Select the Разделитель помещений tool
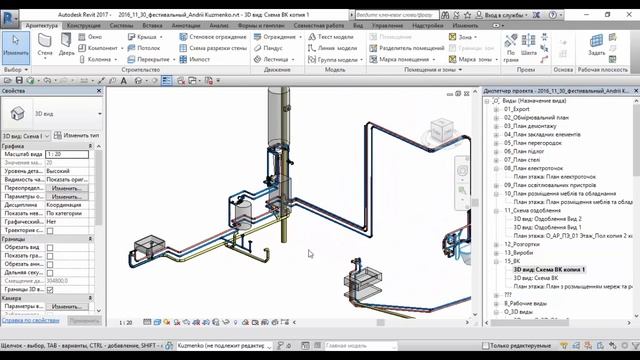Viewport: 640px width, 360px height. point(407,48)
